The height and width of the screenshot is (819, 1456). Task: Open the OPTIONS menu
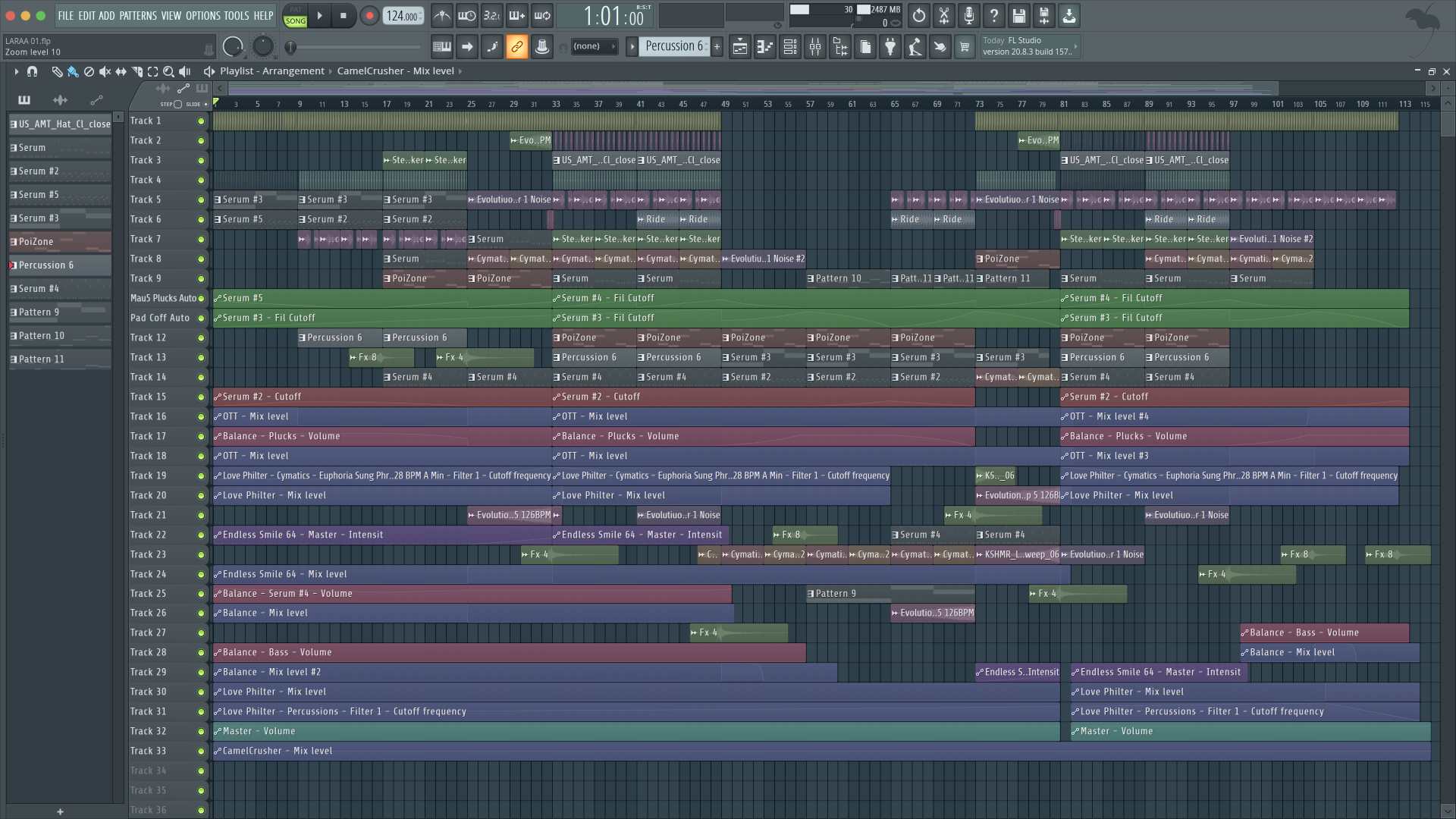203,15
